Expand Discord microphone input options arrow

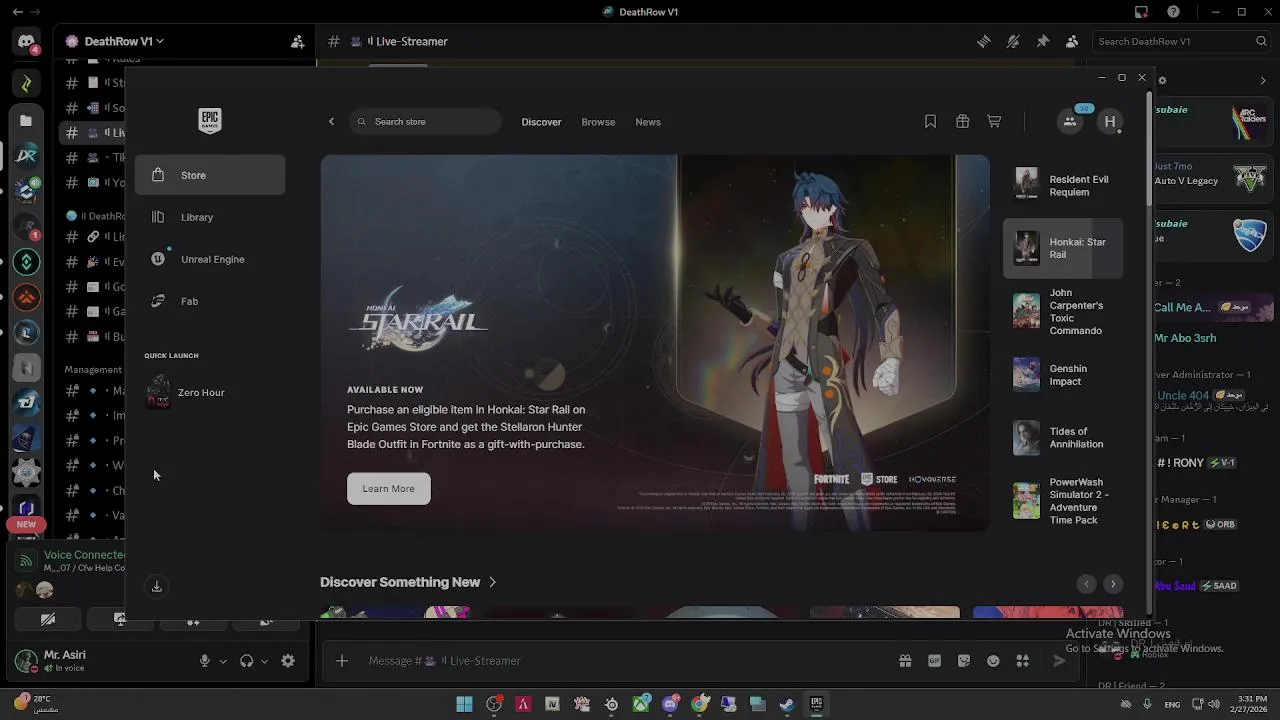pos(223,661)
